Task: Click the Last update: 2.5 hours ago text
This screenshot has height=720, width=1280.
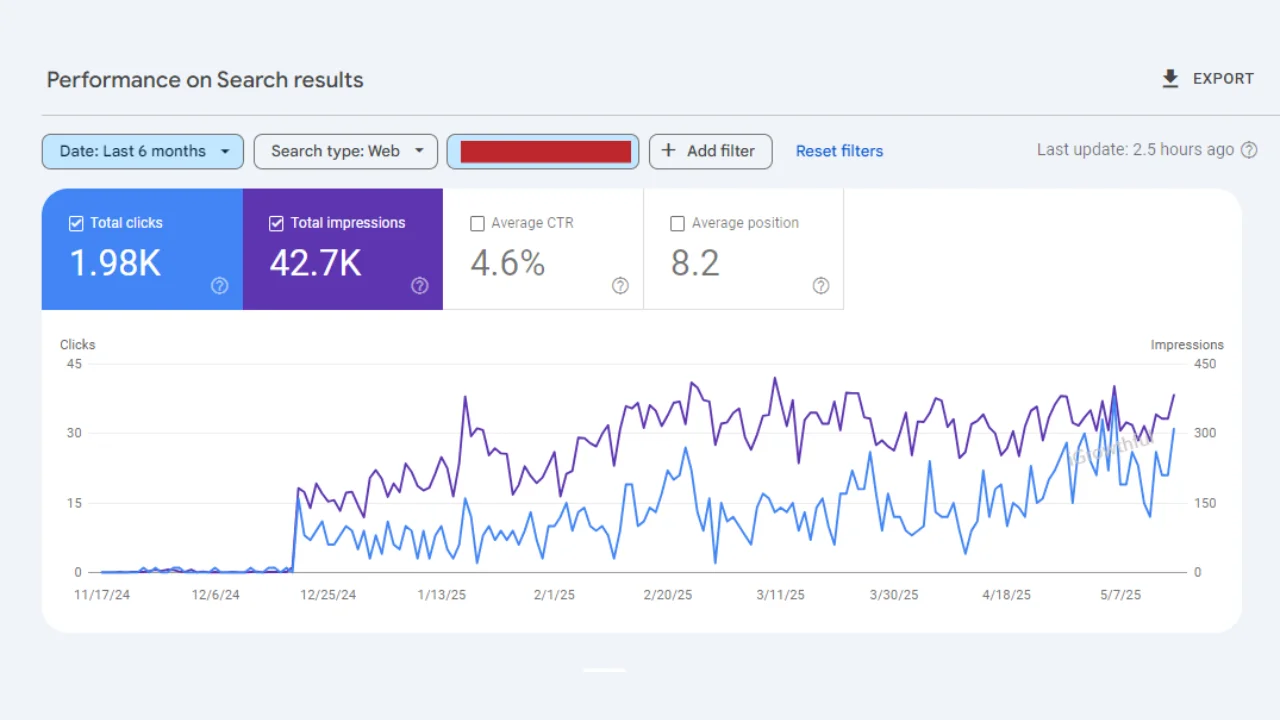Action: click(x=1135, y=150)
